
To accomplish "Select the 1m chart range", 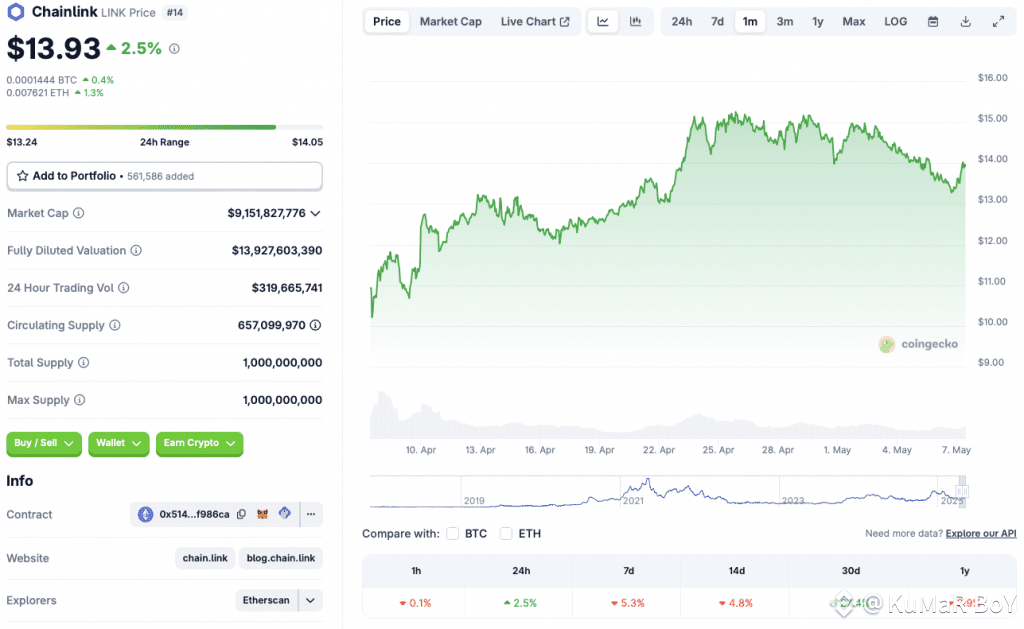I will [750, 22].
